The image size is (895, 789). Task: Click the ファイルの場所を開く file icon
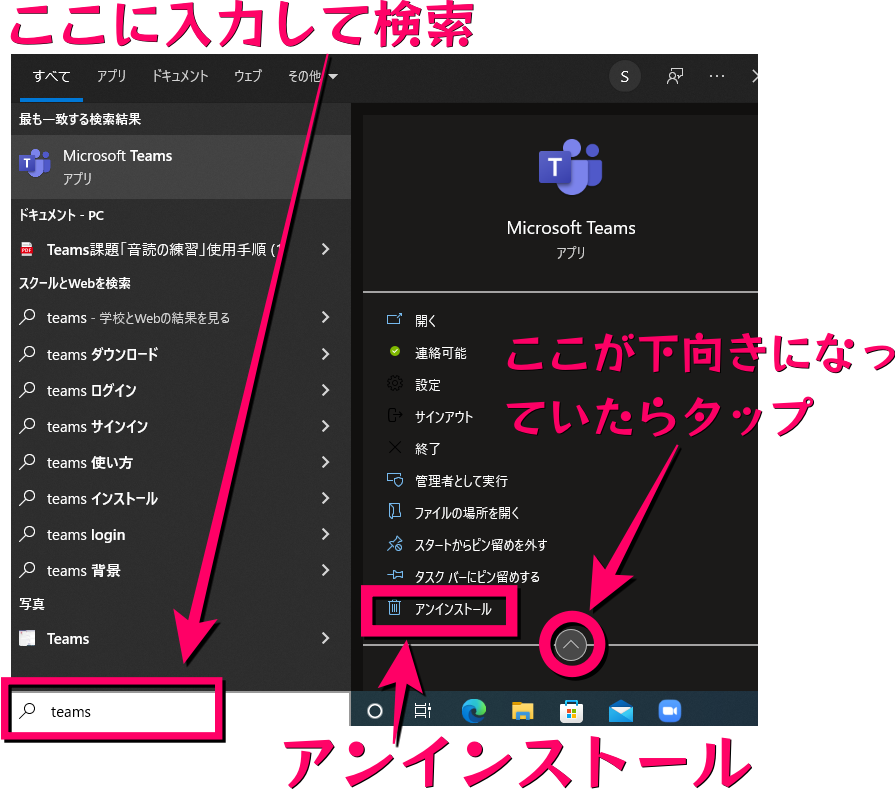click(x=394, y=511)
